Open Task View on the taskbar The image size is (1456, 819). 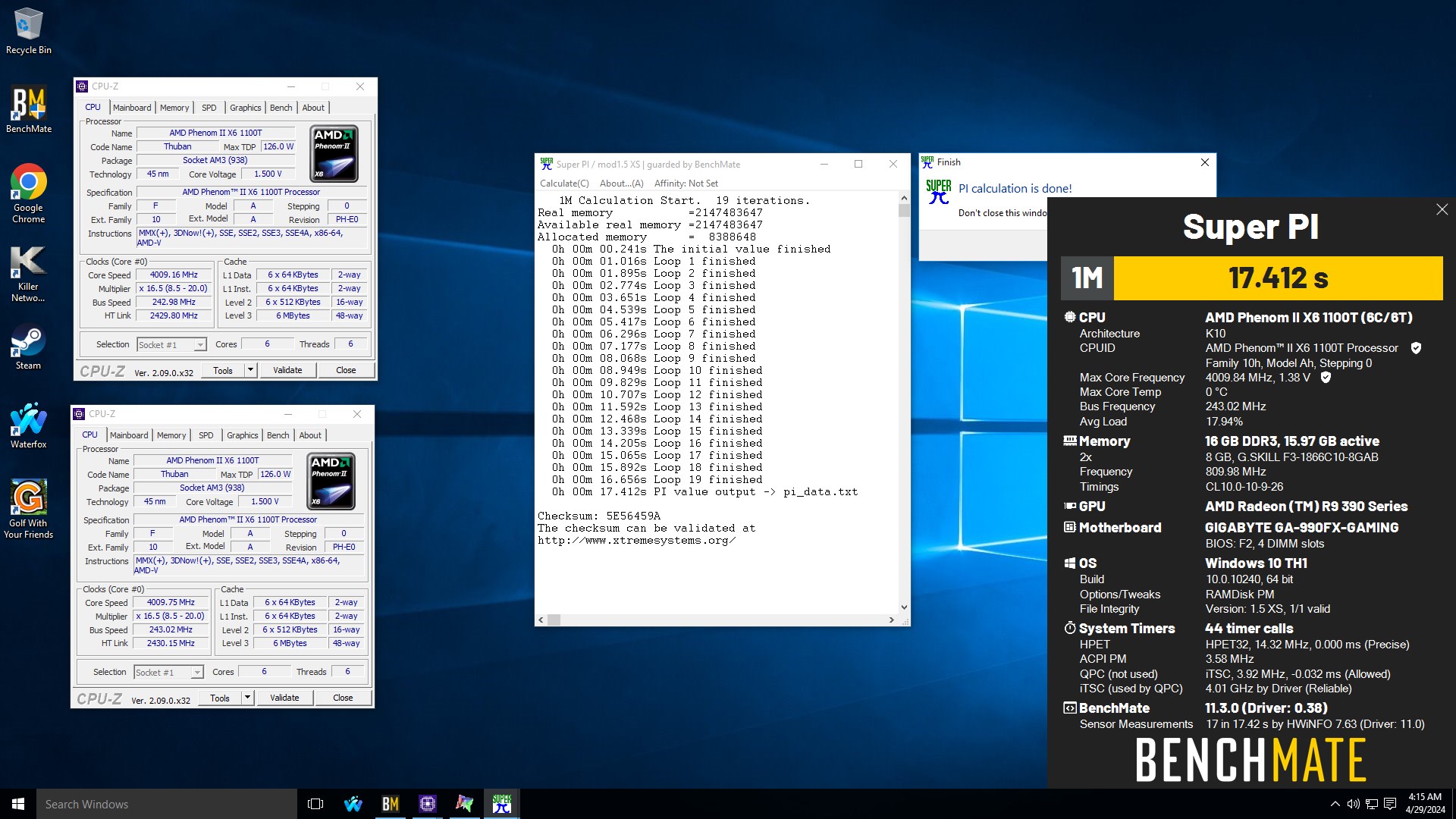[x=315, y=804]
